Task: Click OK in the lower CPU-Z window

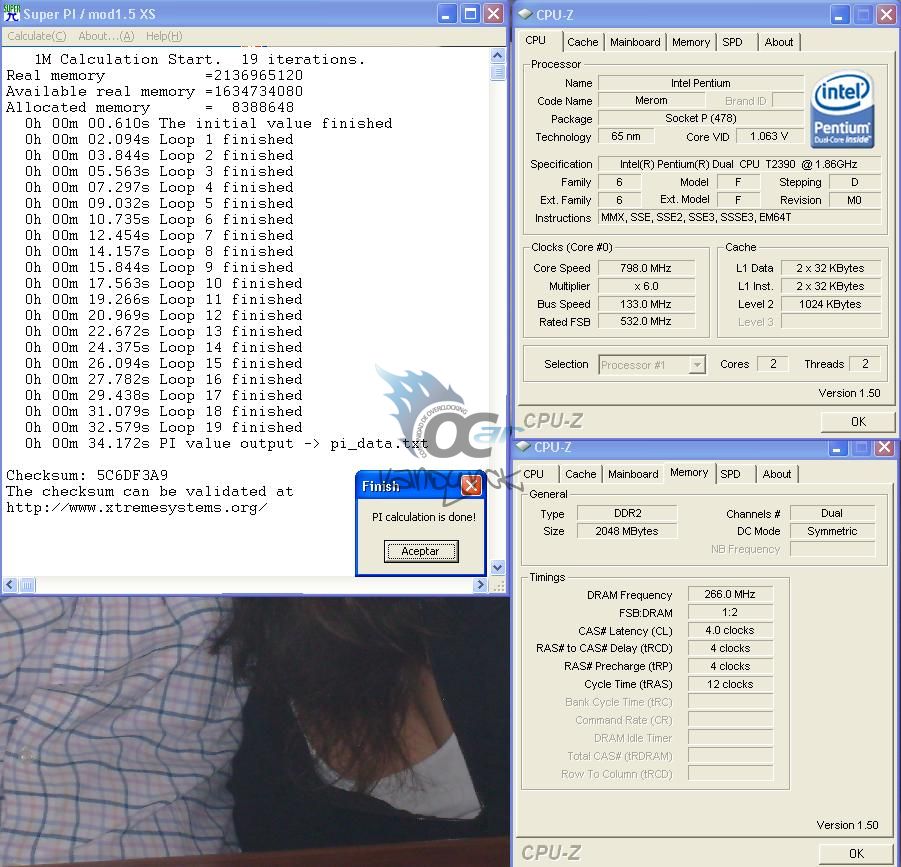Action: (856, 854)
